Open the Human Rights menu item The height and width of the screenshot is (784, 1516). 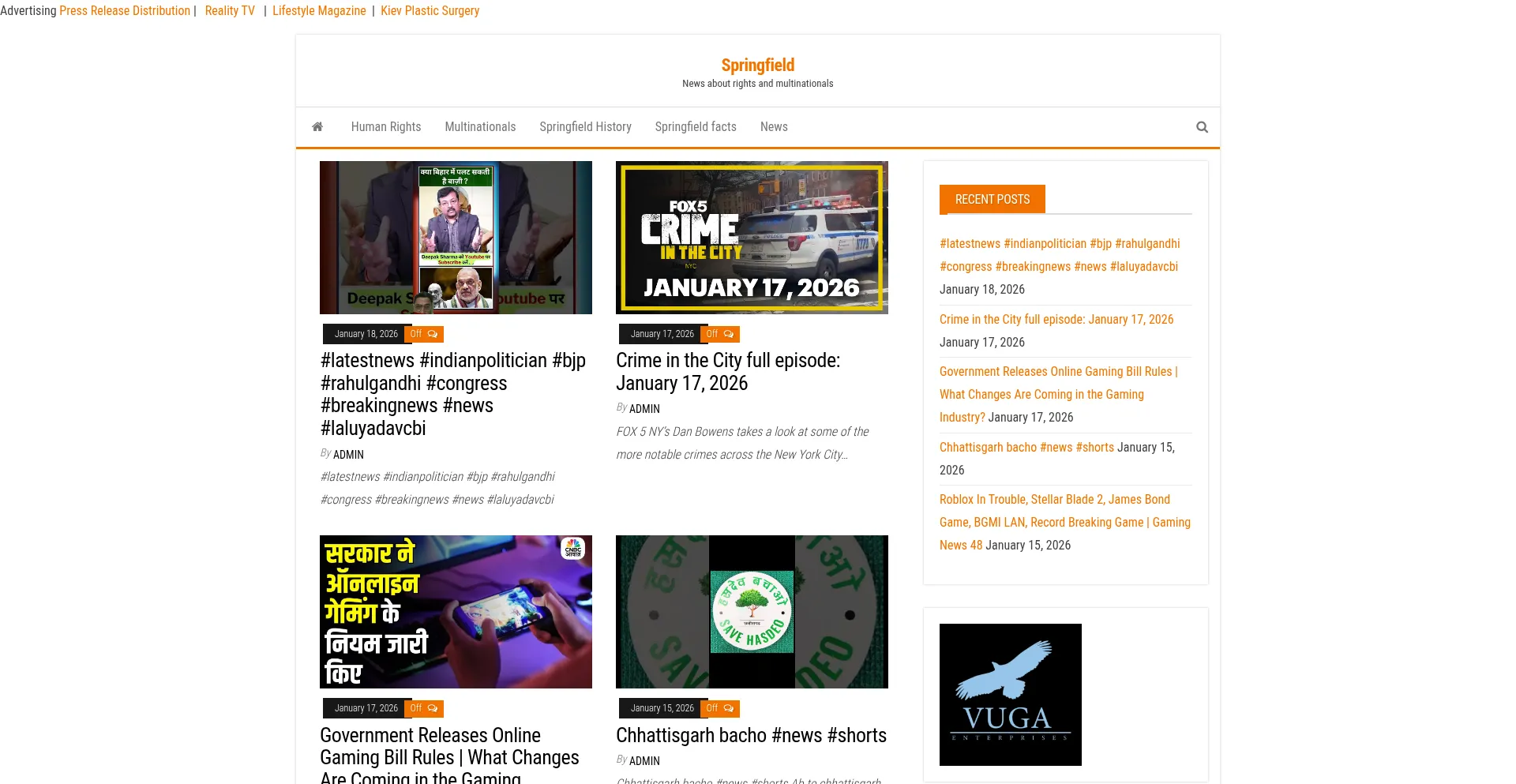(x=385, y=127)
